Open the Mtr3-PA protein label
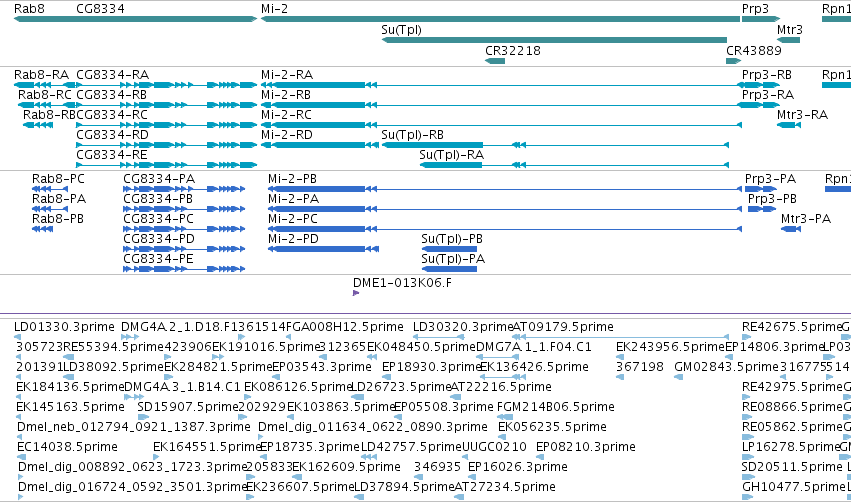851x502 pixels. [806, 219]
